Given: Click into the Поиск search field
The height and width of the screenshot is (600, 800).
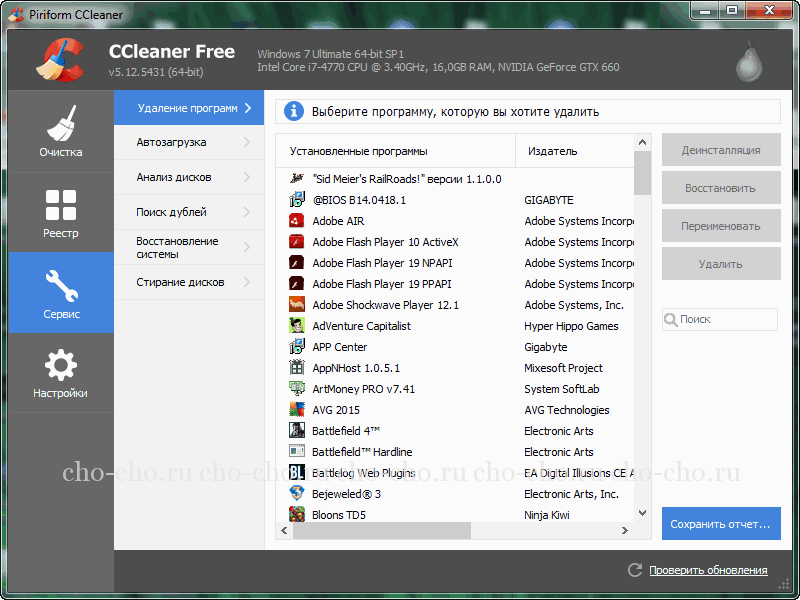Looking at the screenshot, I should tap(720, 319).
